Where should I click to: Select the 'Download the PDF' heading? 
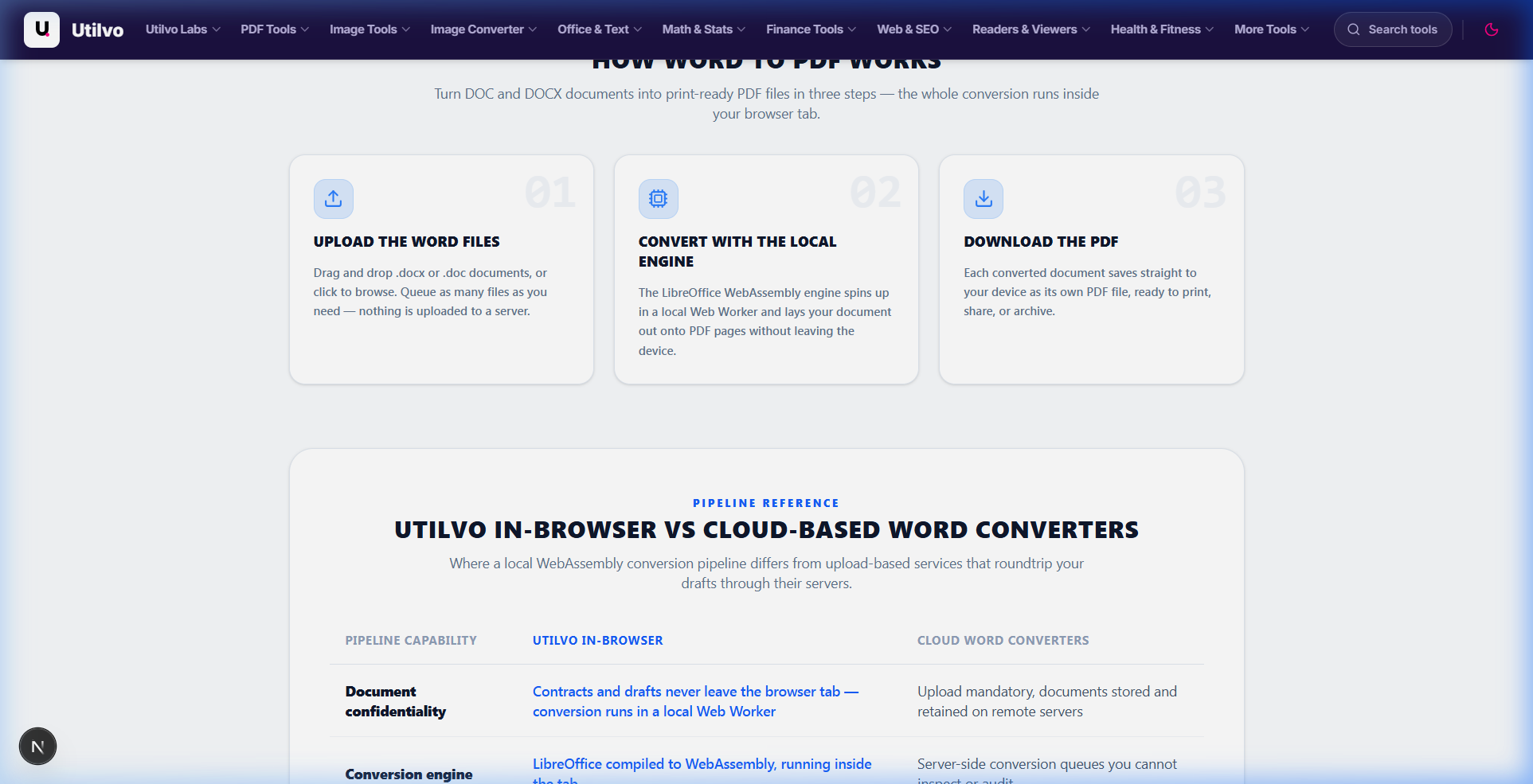[x=1041, y=242]
